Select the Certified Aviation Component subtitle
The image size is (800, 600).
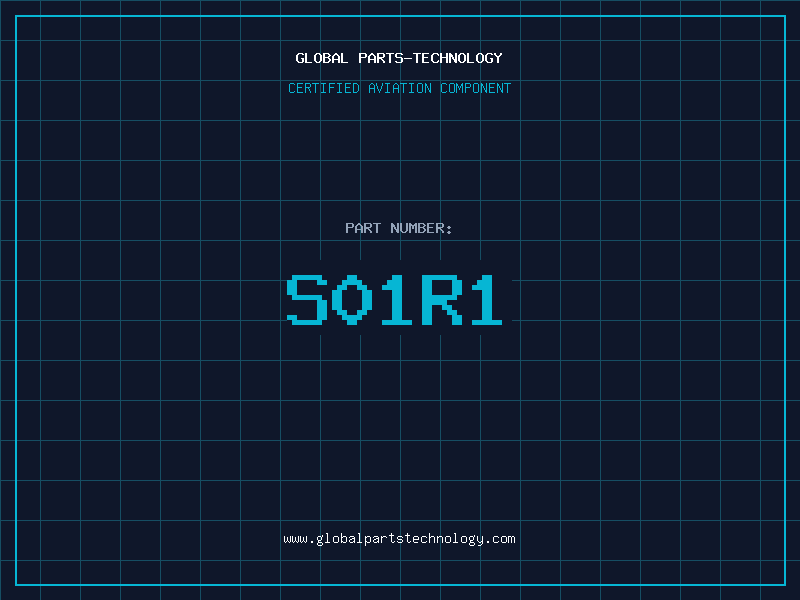[399, 88]
